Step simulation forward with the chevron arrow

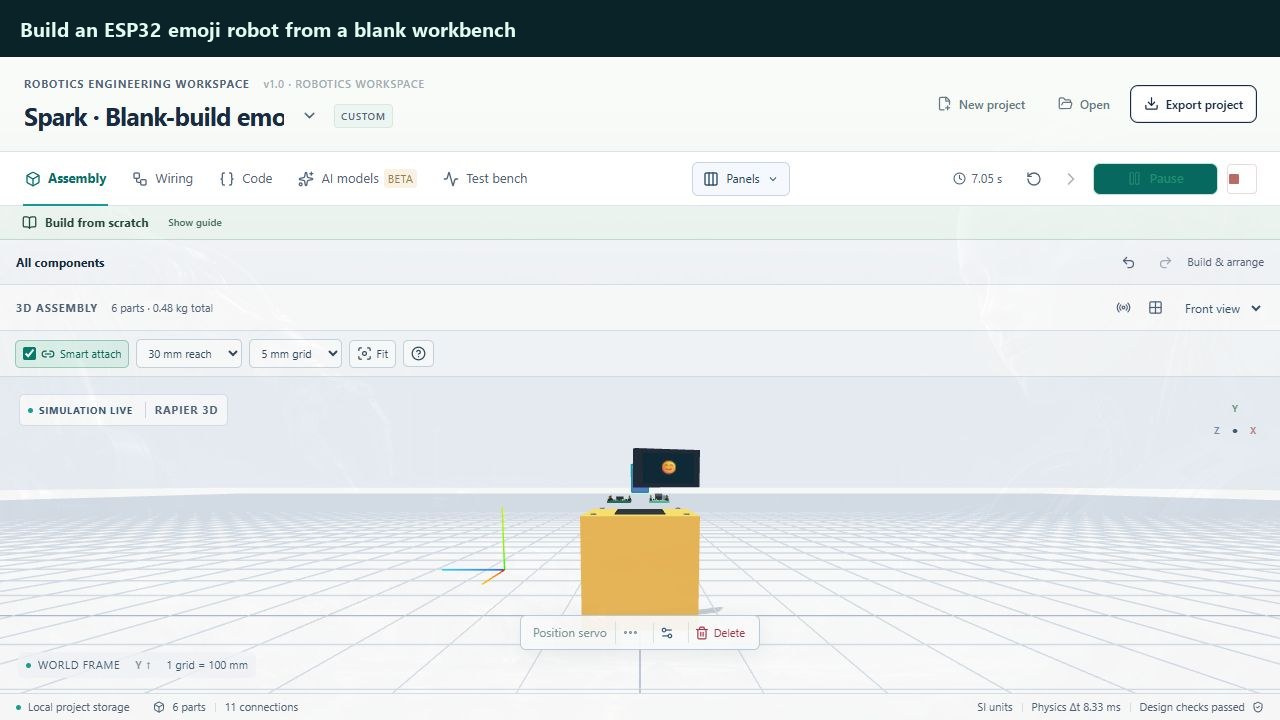[1071, 179]
